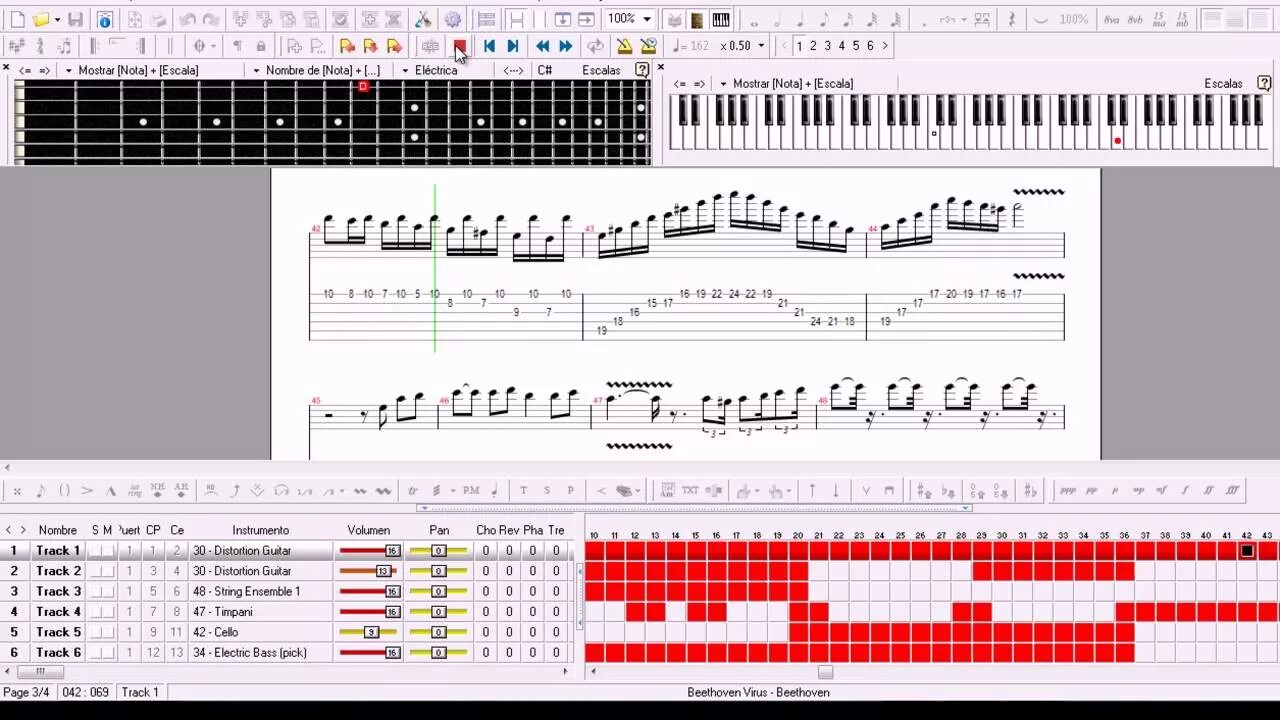The width and height of the screenshot is (1280, 720).
Task: Open the score information icon
Action: coord(104,20)
